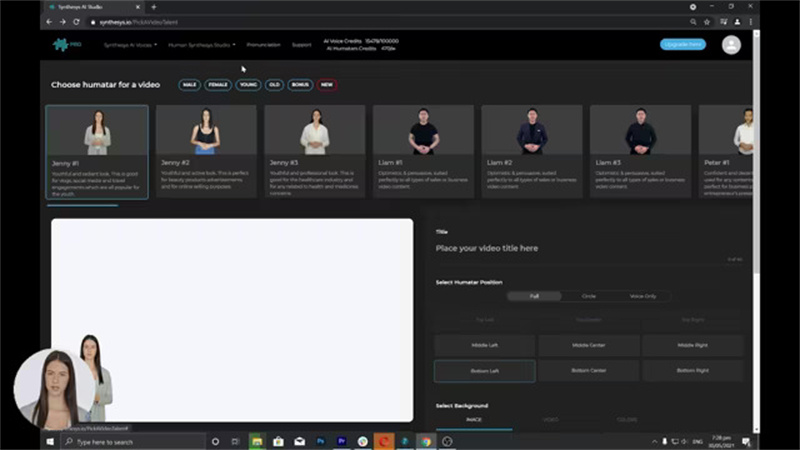Screen dimensions: 800x450
Task: Open Cortana circle in taskbar
Action: pos(215,442)
